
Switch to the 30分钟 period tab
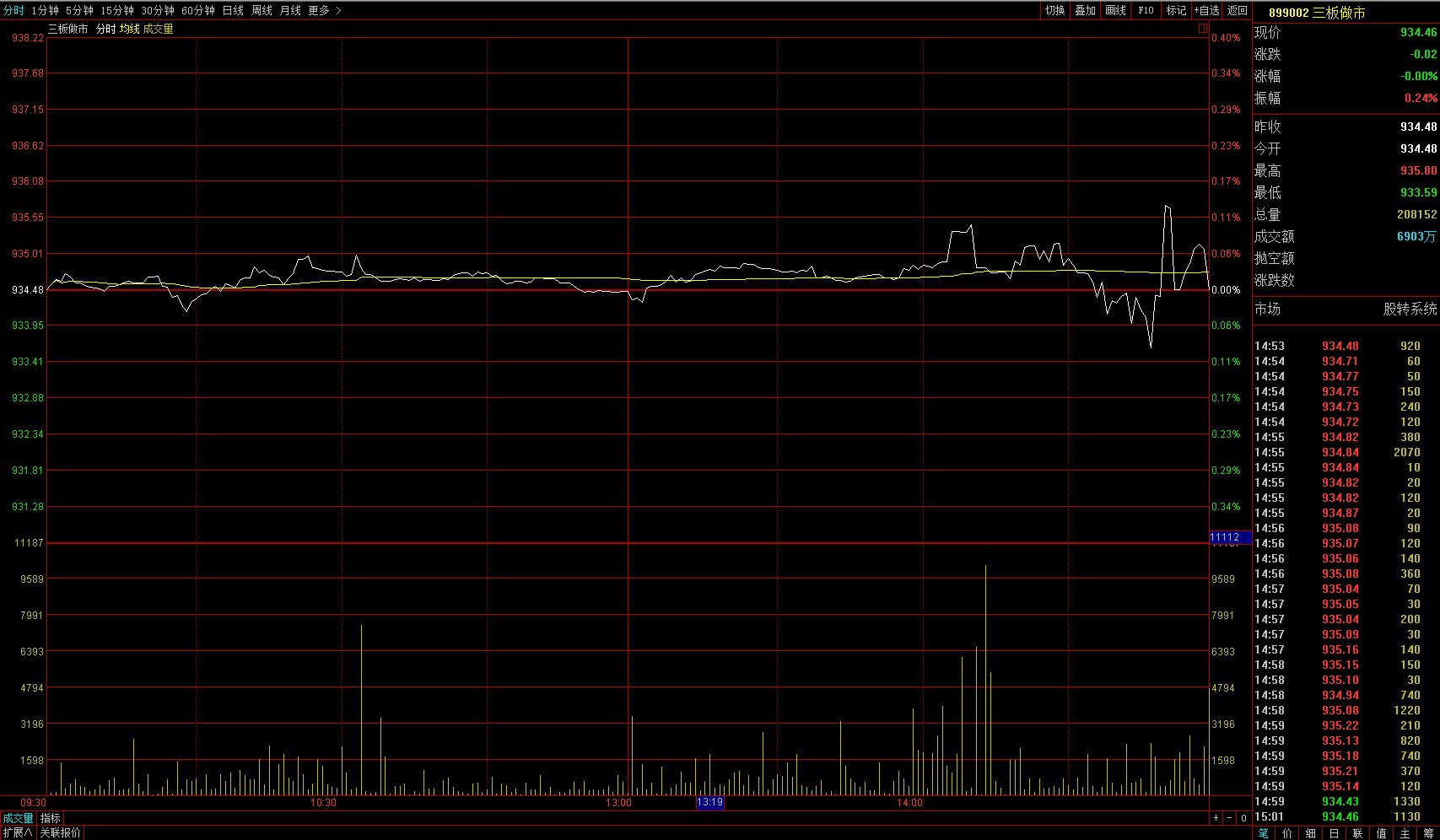tap(158, 10)
